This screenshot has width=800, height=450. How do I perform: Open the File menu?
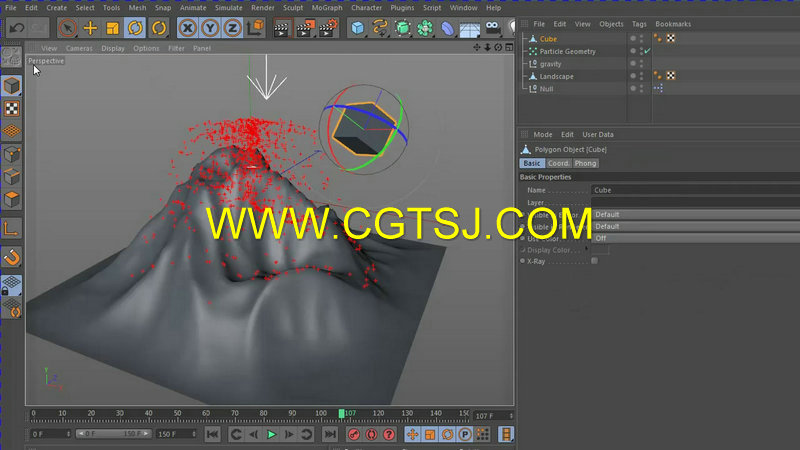(x=10, y=8)
